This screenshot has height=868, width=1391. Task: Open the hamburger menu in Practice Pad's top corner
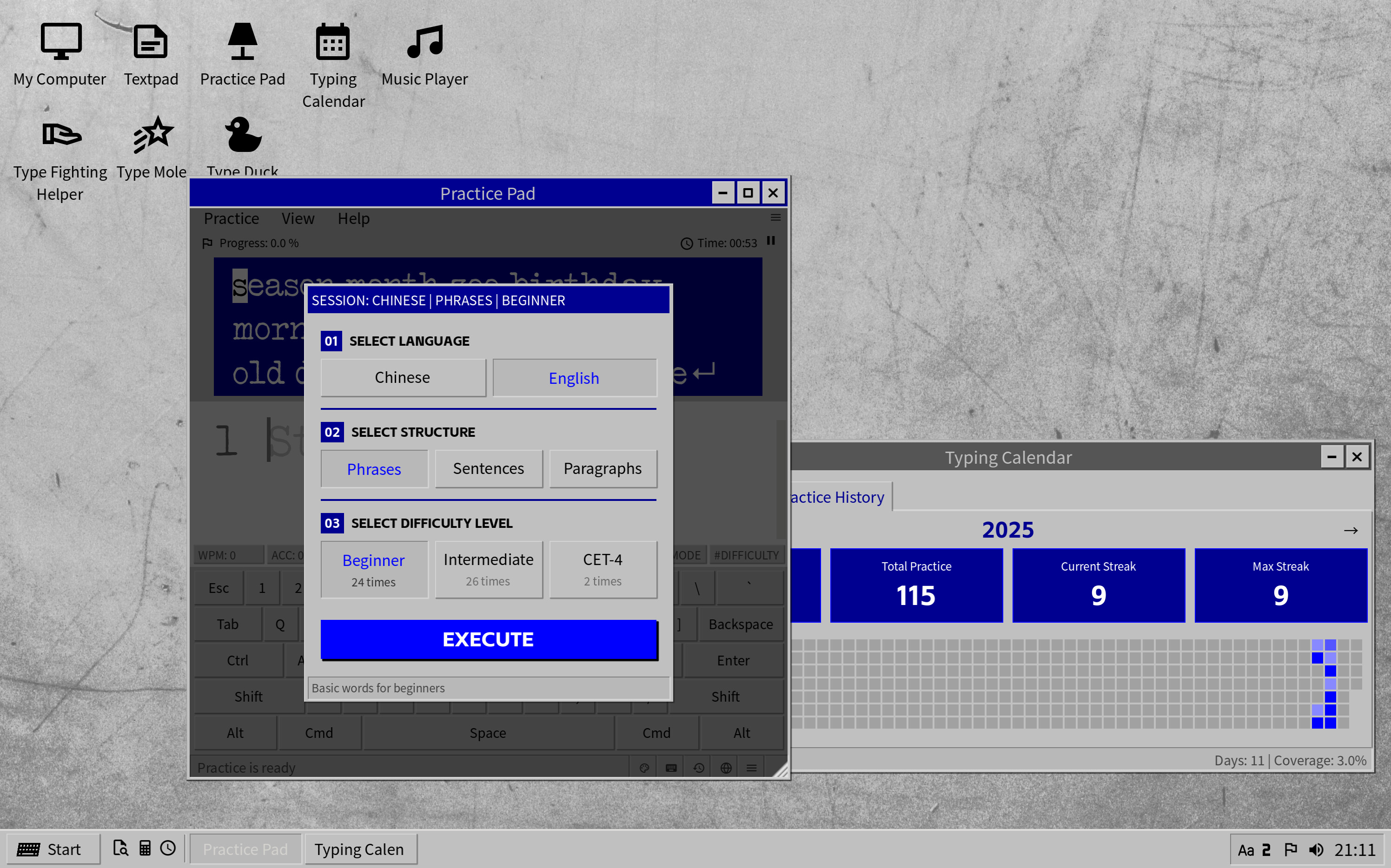pyautogui.click(x=775, y=218)
